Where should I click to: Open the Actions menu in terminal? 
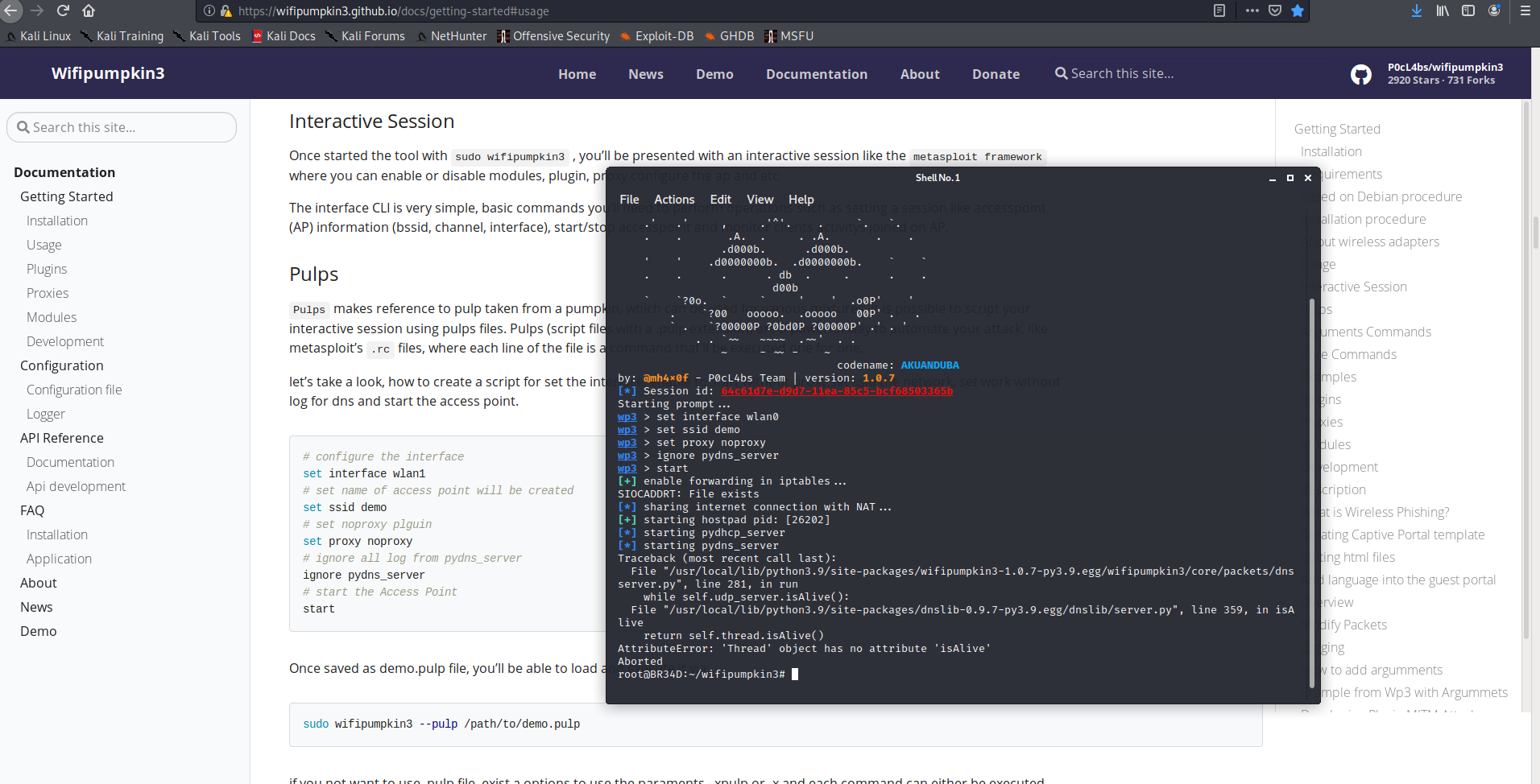674,200
